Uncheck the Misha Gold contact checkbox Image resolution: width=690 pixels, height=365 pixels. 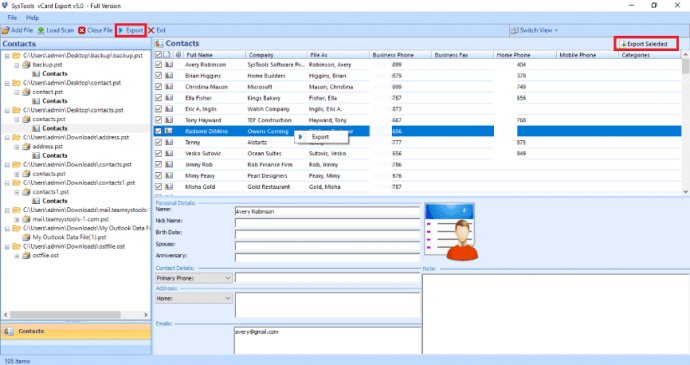pyautogui.click(x=158, y=186)
